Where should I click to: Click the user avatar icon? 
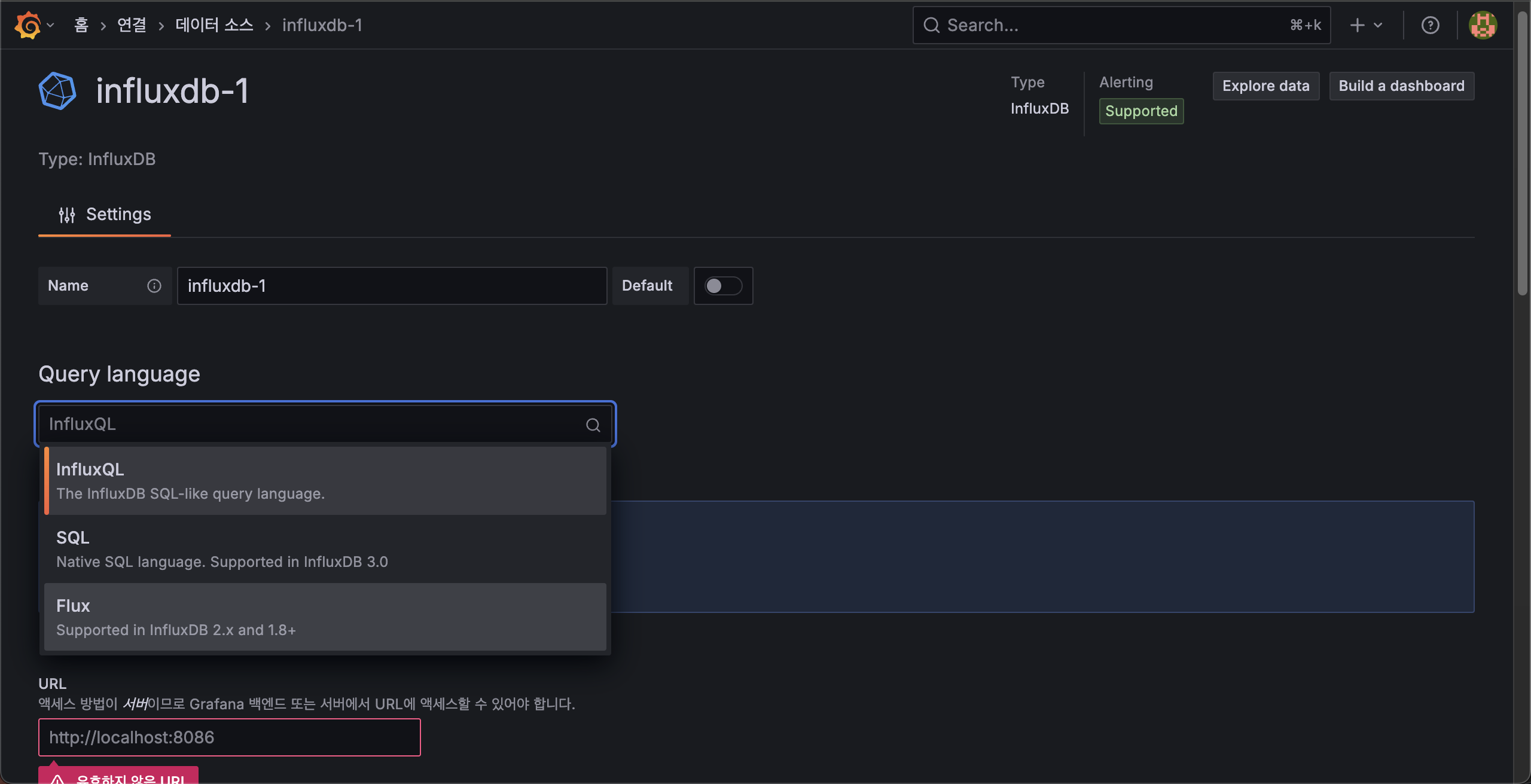coord(1483,25)
